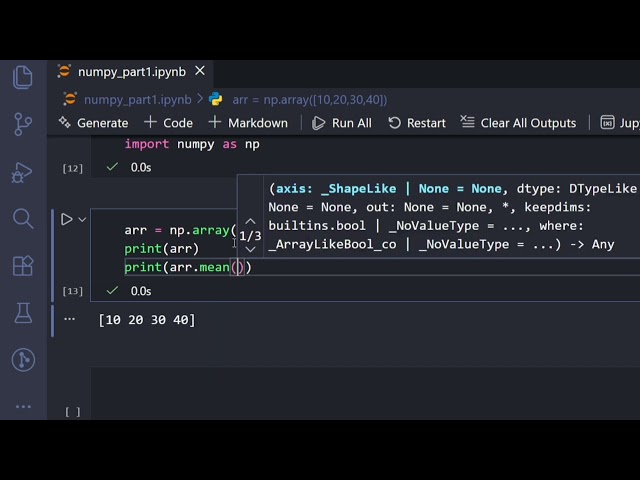
Task: Show additional views ellipsis in activity bar
Action: pos(23,407)
